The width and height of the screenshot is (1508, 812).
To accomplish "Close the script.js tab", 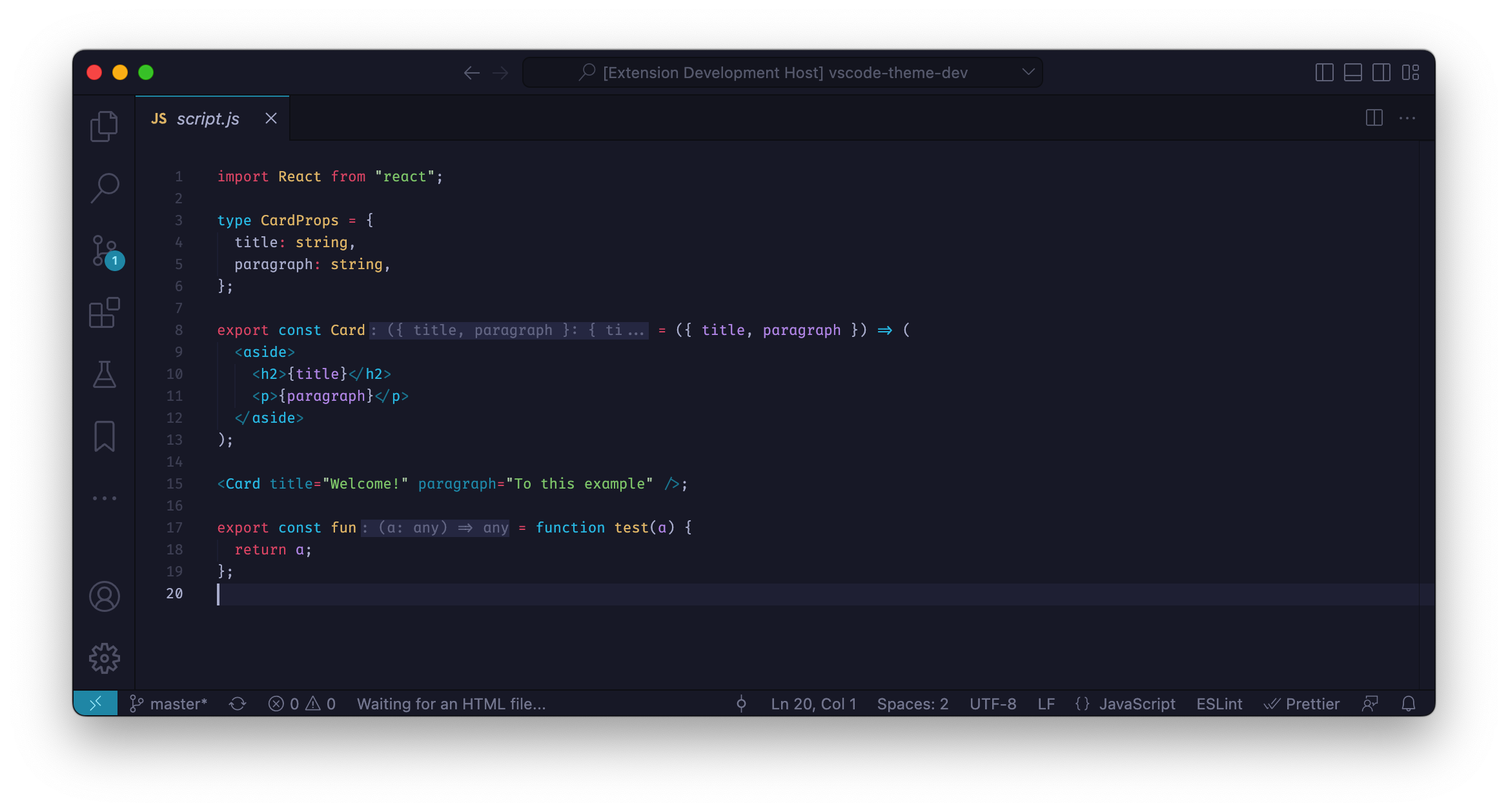I will 271,119.
